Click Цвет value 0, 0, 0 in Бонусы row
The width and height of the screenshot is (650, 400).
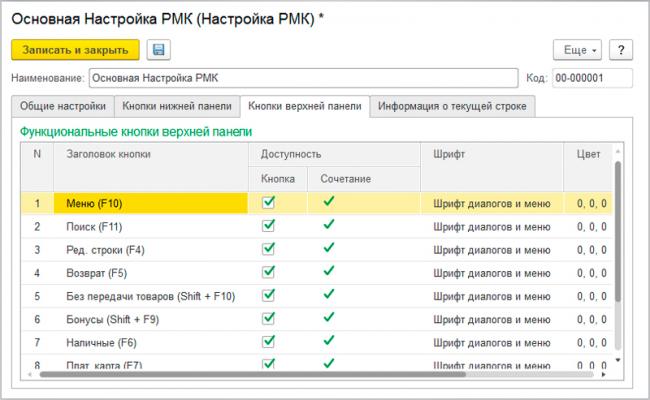coord(592,320)
